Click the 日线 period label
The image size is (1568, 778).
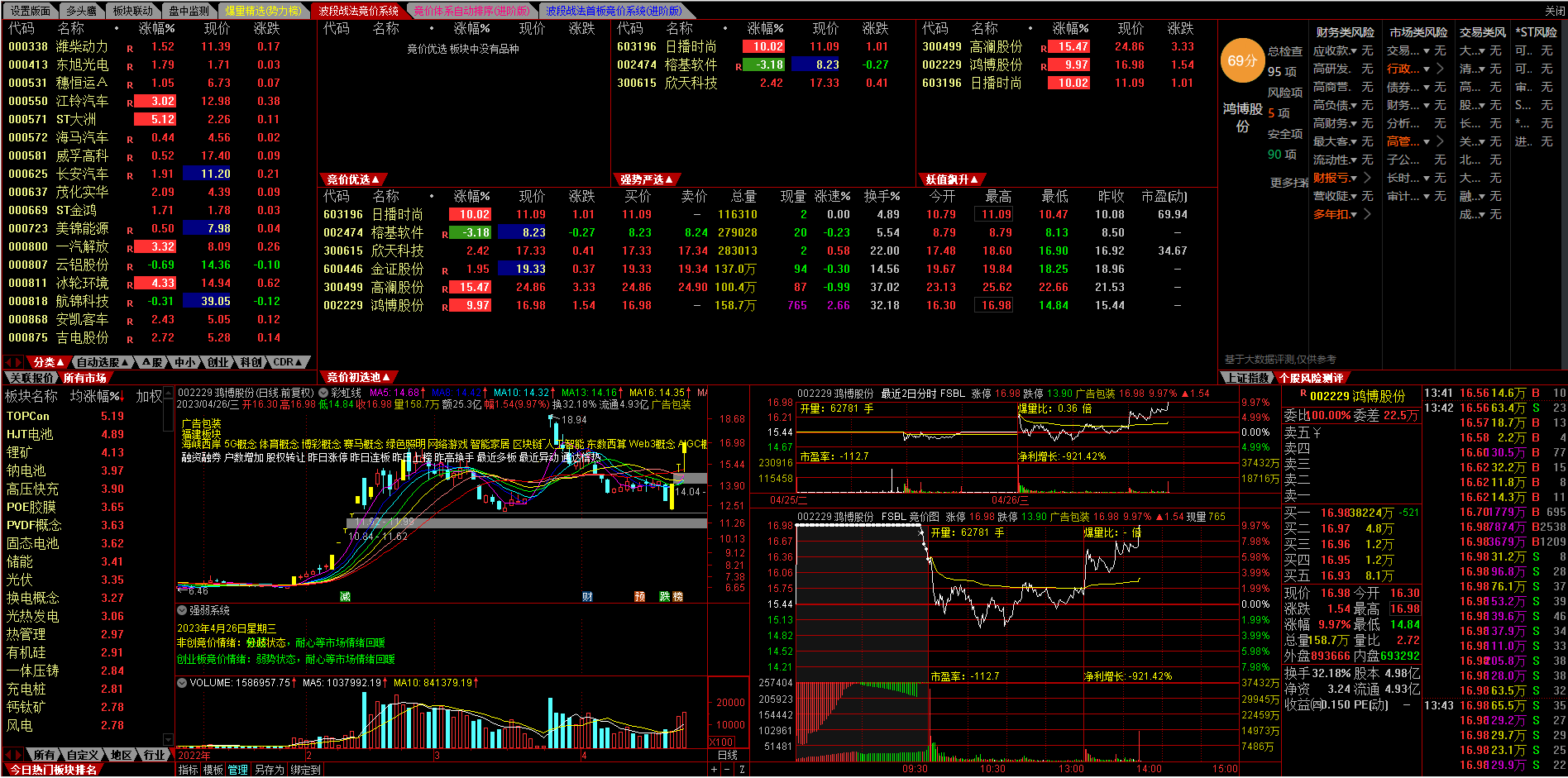coord(727,755)
